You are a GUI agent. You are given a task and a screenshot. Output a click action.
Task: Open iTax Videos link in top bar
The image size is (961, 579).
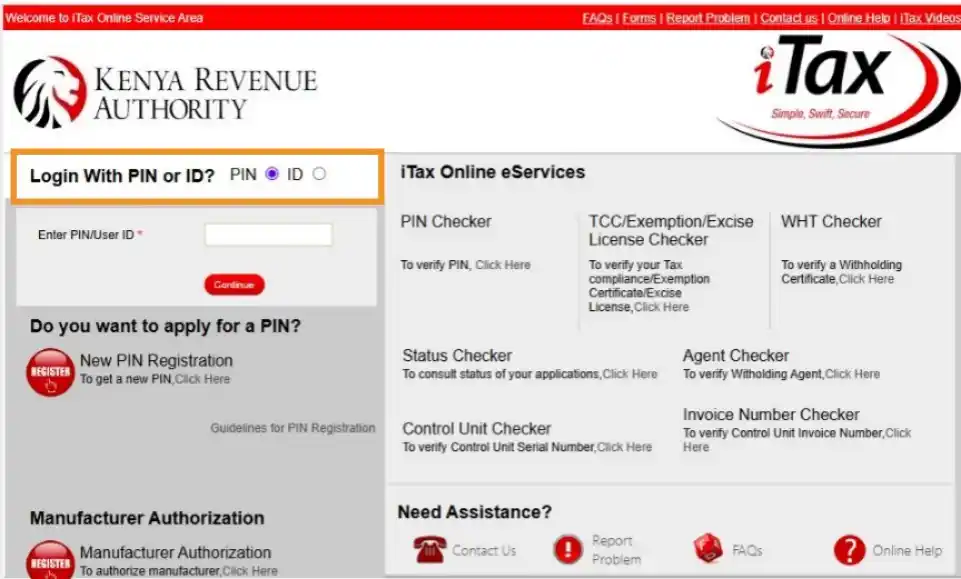pos(930,18)
